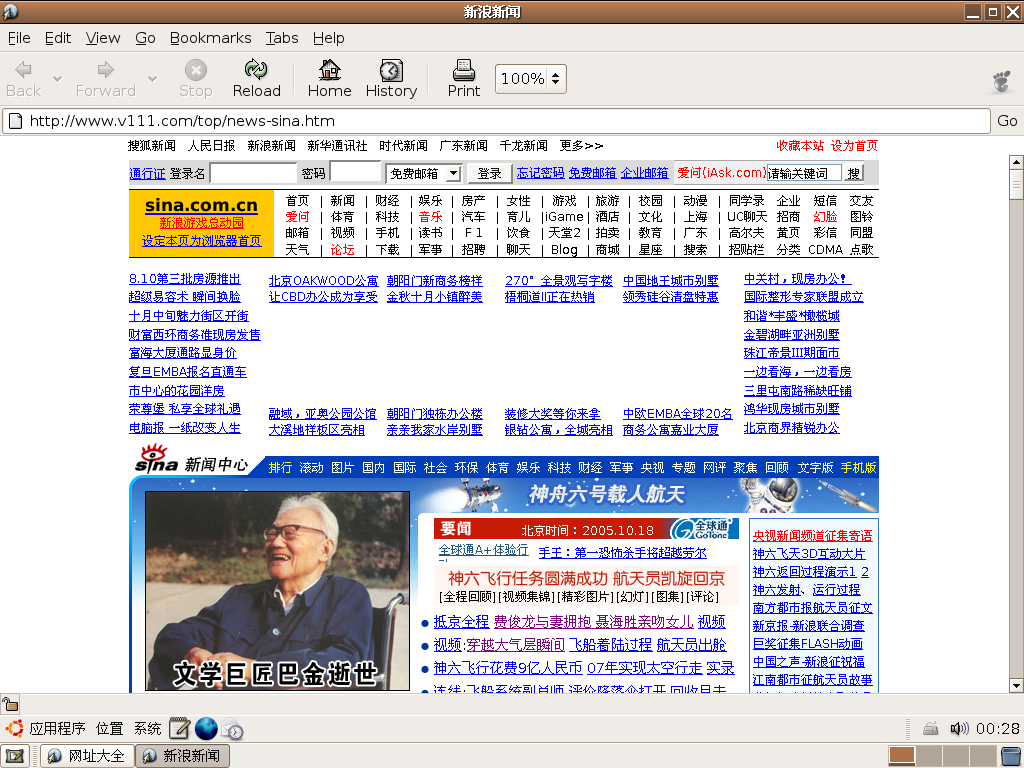Open the Edit menu
Viewport: 1024px width, 768px height.
click(x=57, y=38)
